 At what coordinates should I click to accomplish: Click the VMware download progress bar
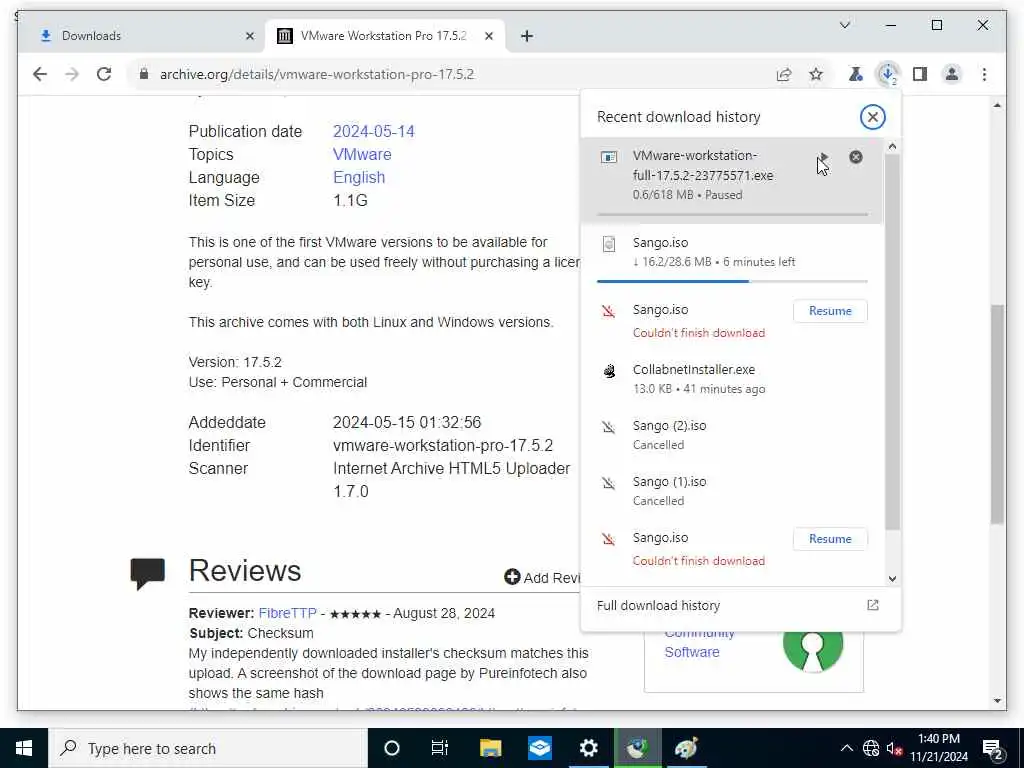point(732,214)
